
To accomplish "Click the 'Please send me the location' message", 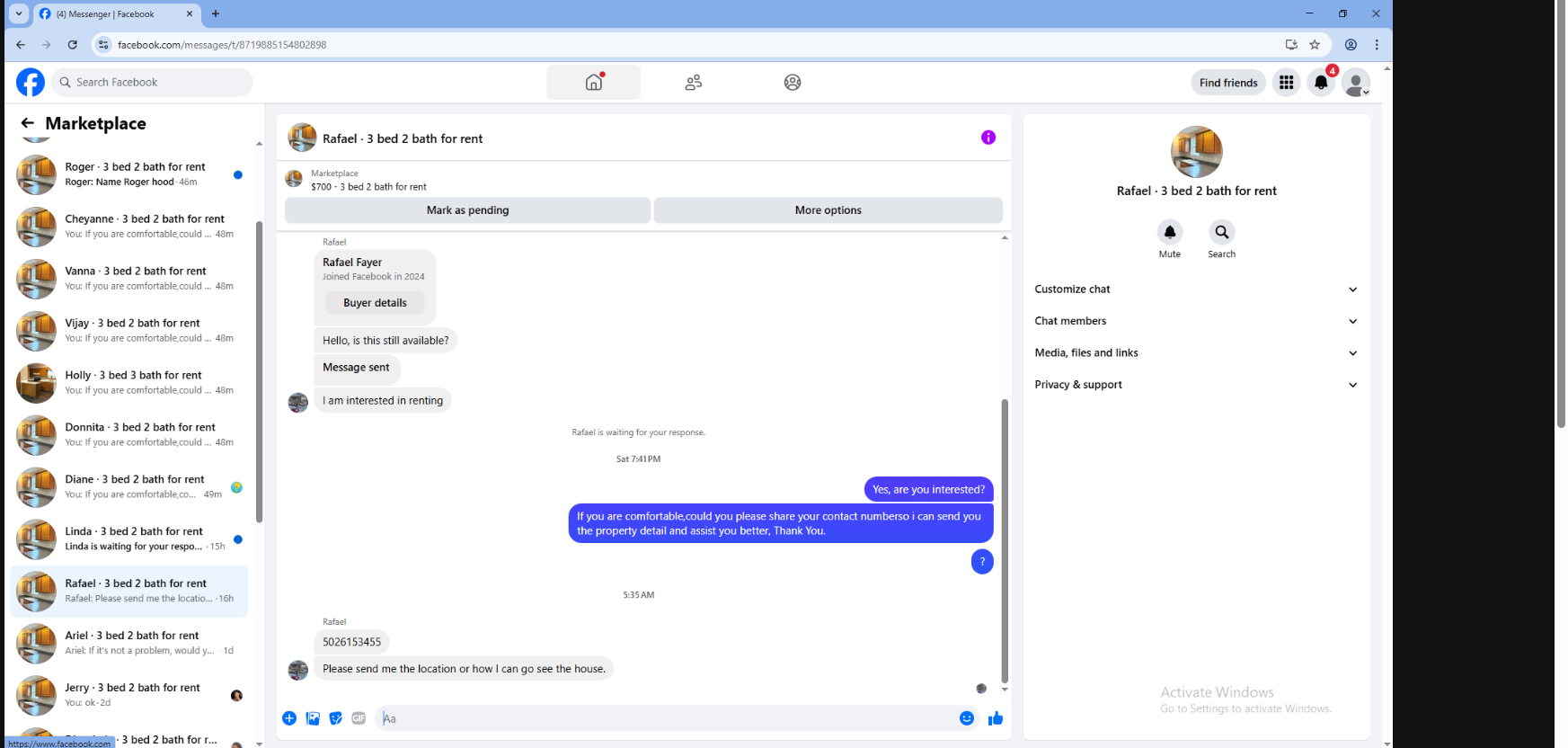I will tap(464, 669).
